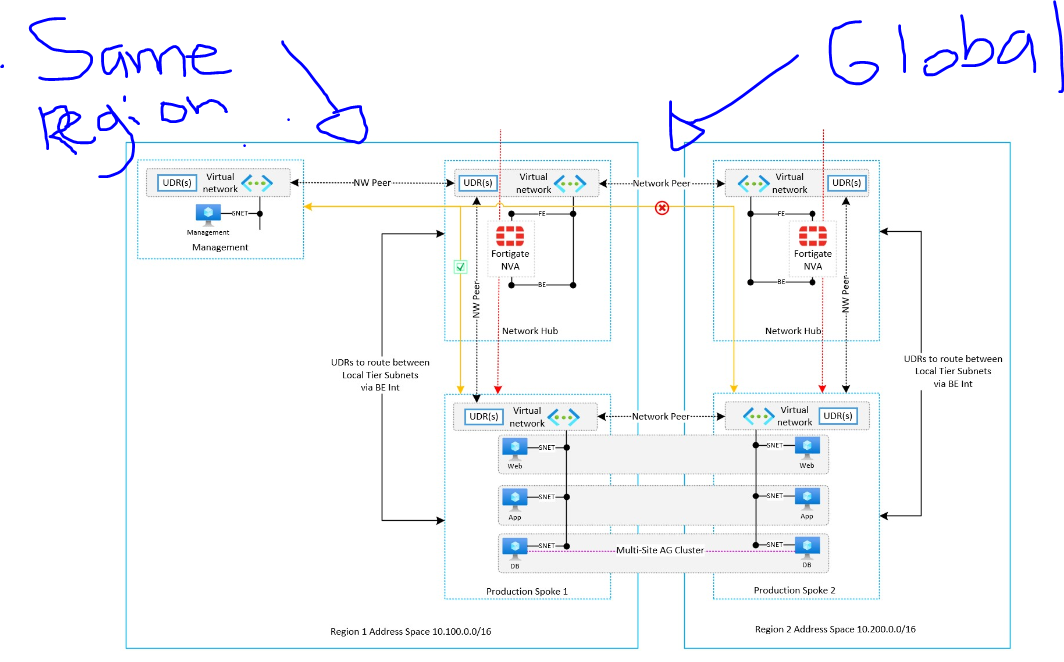Toggle the green checkmark beside NW Peer line

[461, 267]
